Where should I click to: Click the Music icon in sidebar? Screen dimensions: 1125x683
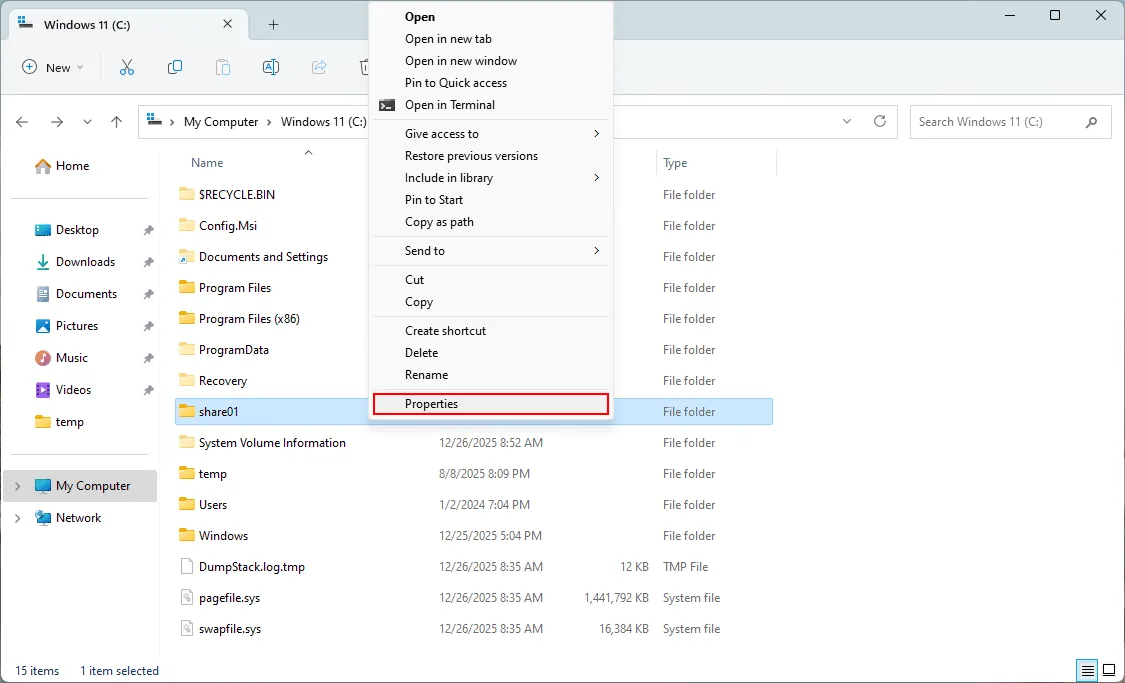pyautogui.click(x=43, y=357)
